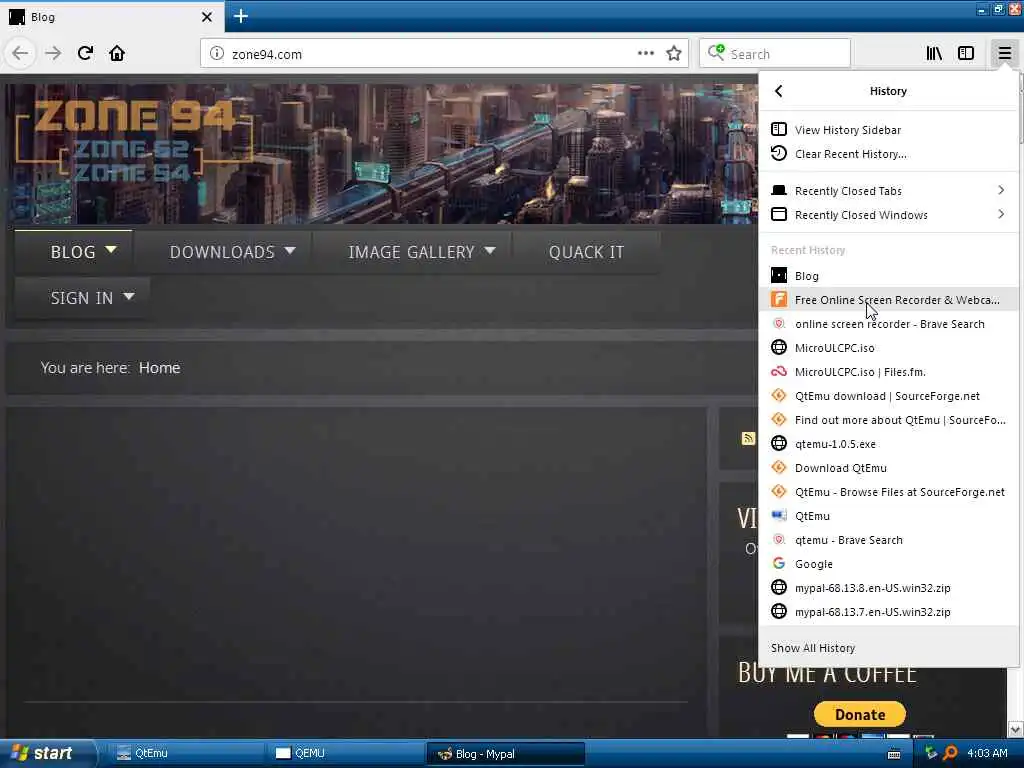
Task: Click the search engine magnifier icon
Action: tap(716, 52)
